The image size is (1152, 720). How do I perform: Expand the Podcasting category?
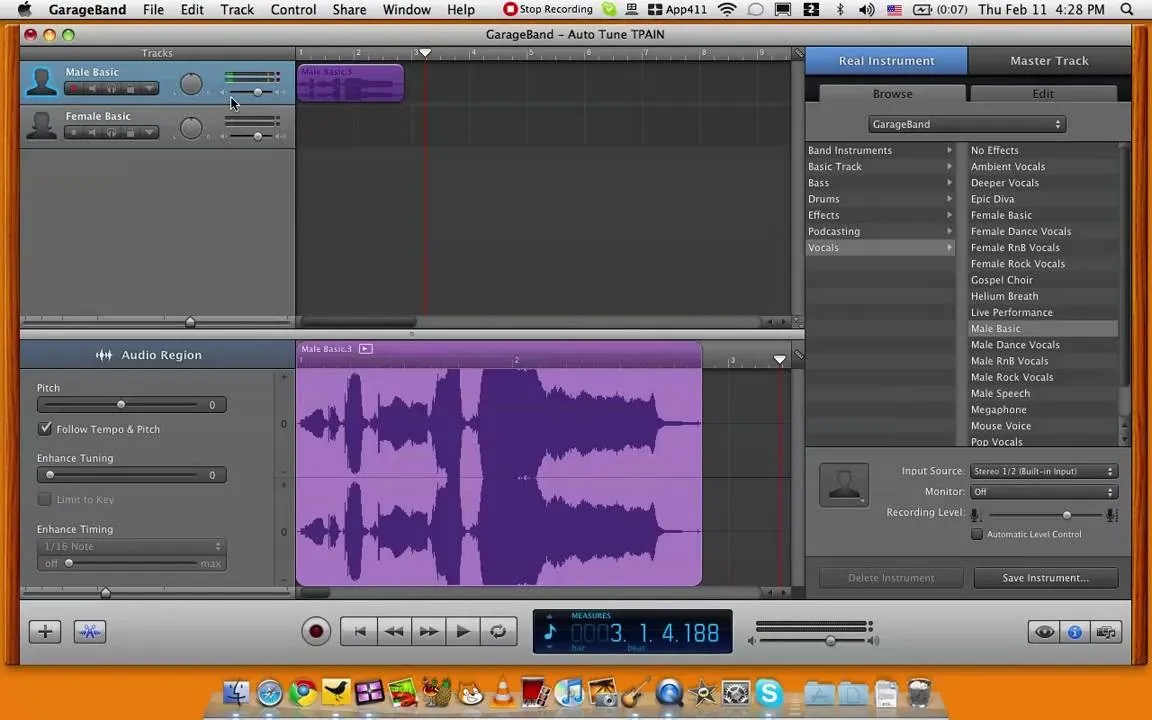pyautogui.click(x=880, y=231)
